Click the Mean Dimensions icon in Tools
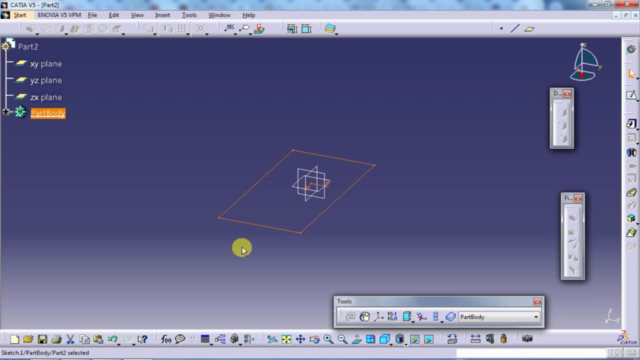This screenshot has width=640, height=360. tap(392, 316)
